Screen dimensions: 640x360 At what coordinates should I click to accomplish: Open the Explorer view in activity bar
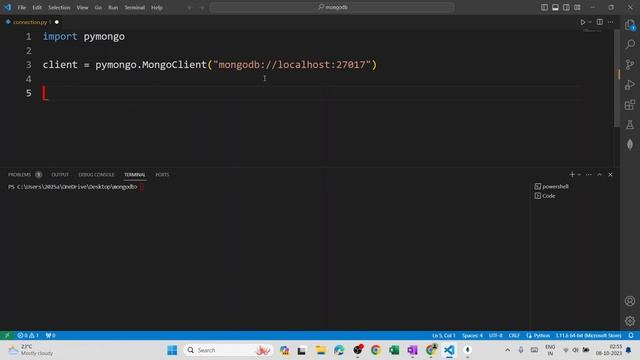pos(630,24)
